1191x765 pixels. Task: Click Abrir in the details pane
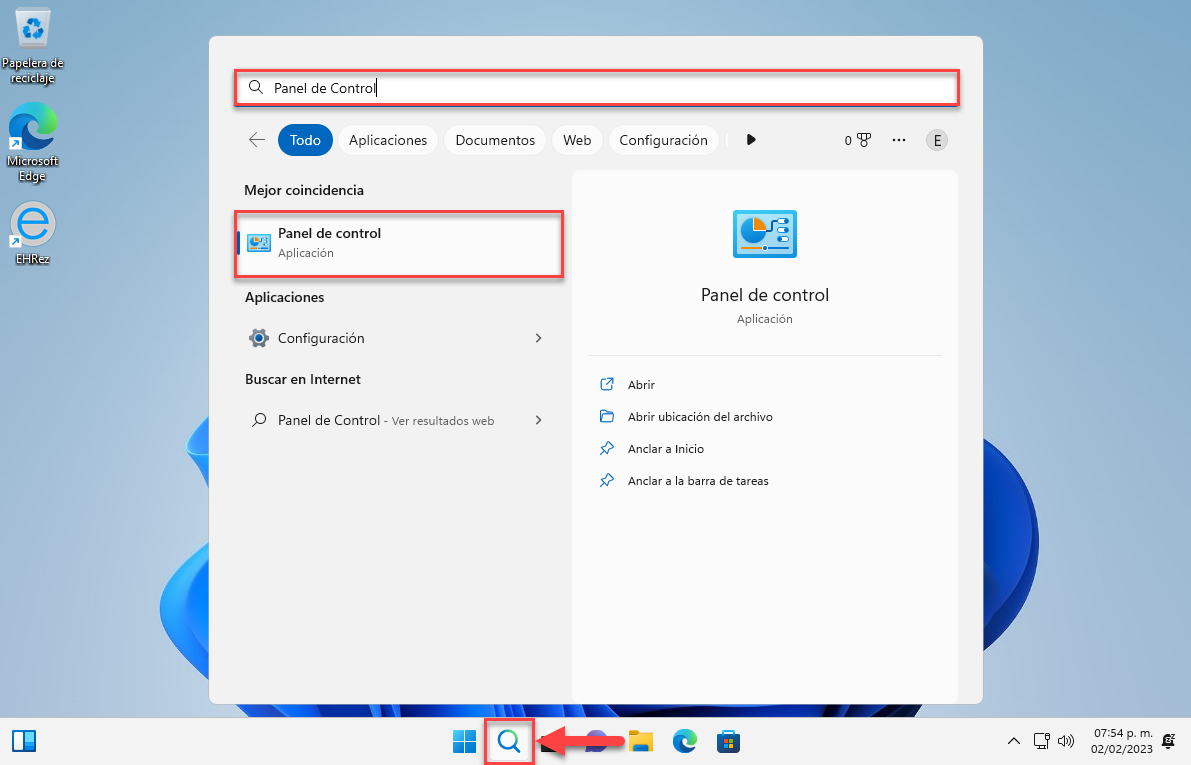[x=641, y=384]
